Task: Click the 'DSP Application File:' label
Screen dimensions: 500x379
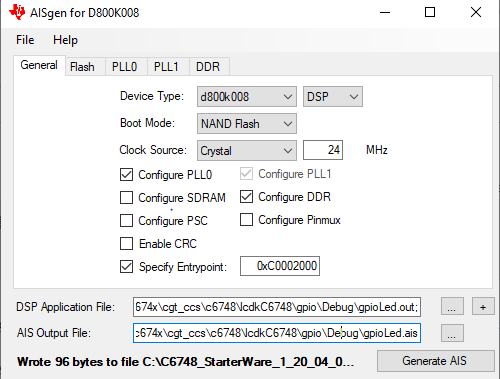Action: coord(65,307)
